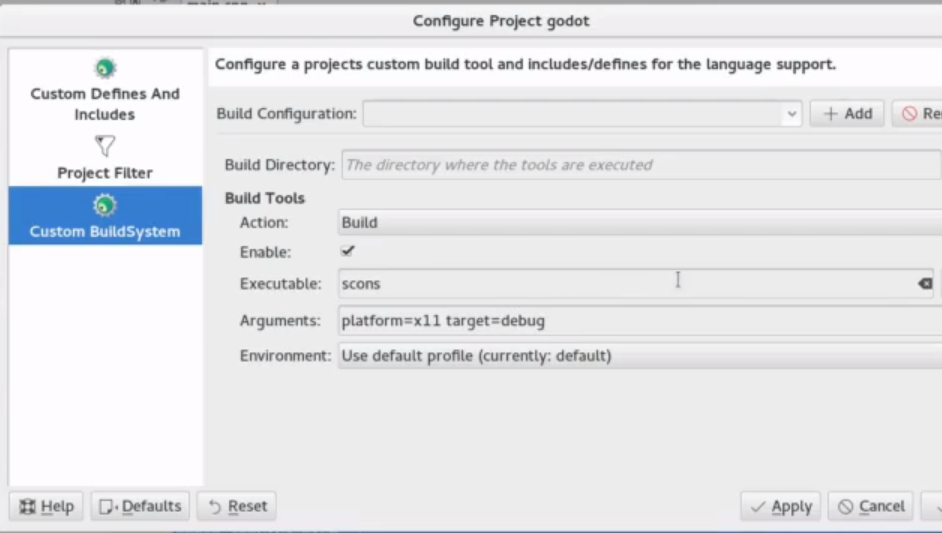
Task: Click the Remove configuration button
Action: (x=920, y=114)
